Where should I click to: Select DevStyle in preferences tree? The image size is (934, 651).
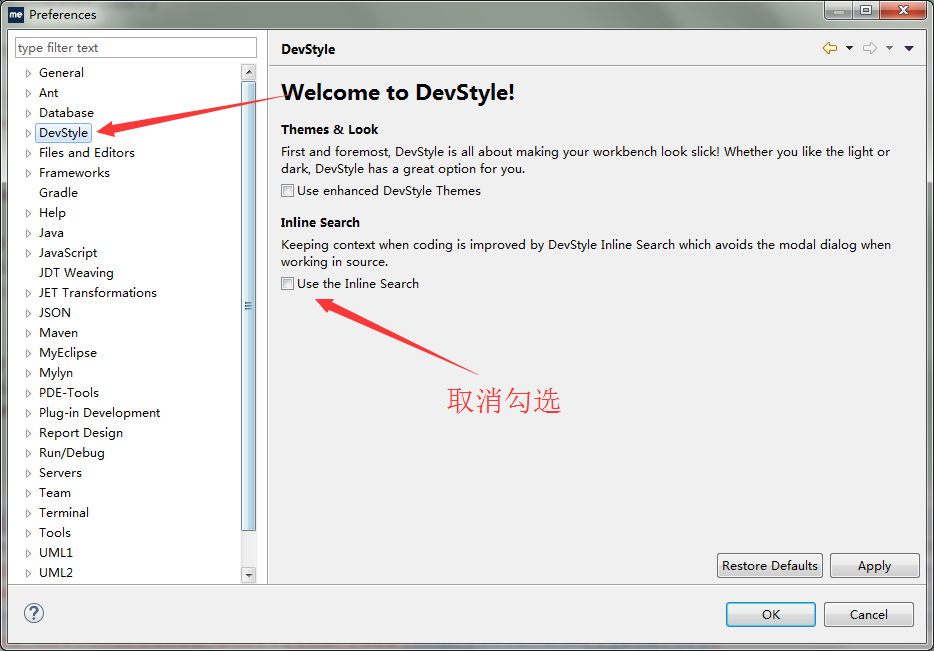[64, 132]
